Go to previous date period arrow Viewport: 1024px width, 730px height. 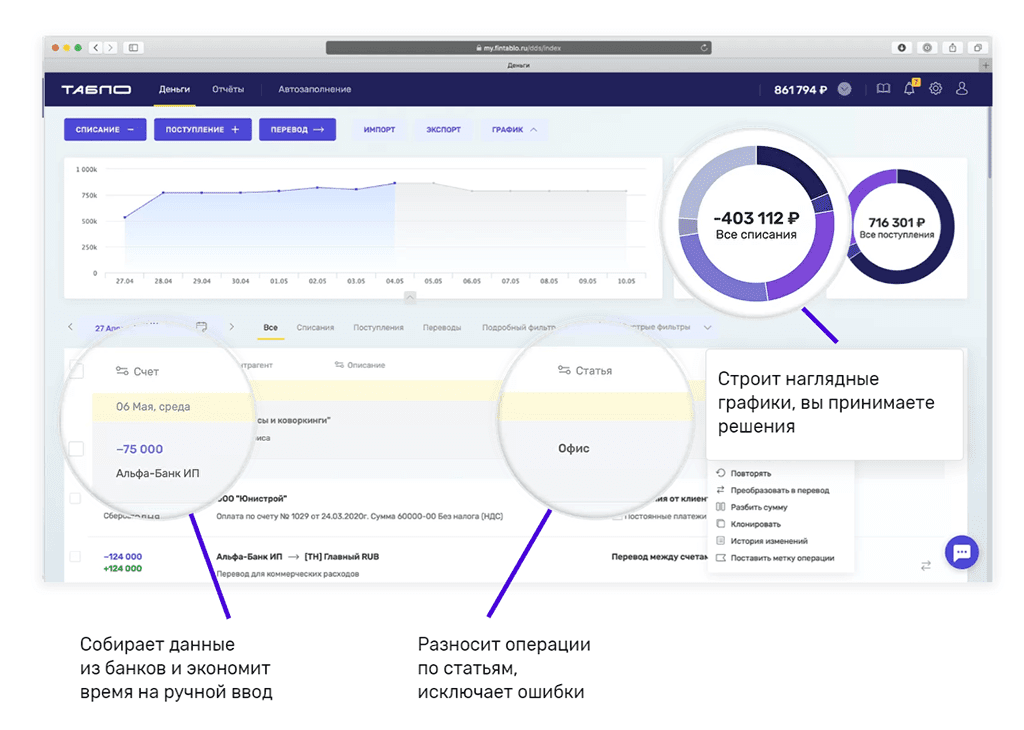(70, 327)
